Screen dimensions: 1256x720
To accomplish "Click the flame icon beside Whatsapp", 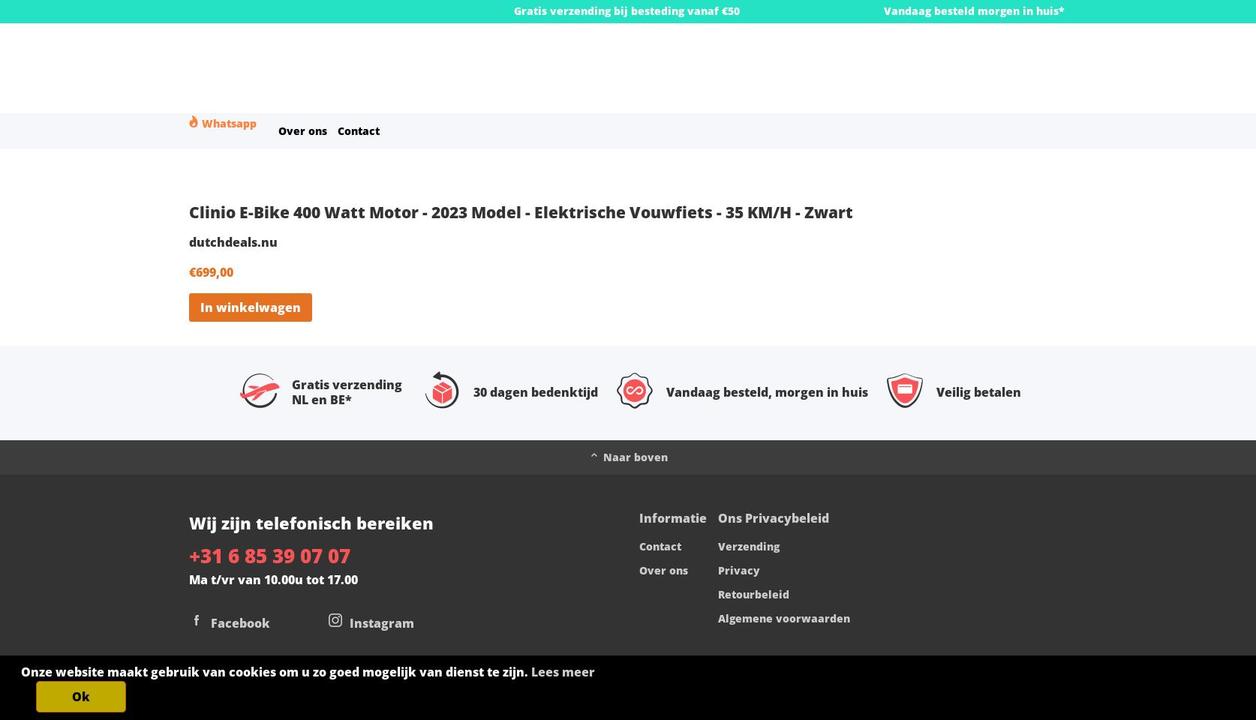I will pyautogui.click(x=193, y=122).
